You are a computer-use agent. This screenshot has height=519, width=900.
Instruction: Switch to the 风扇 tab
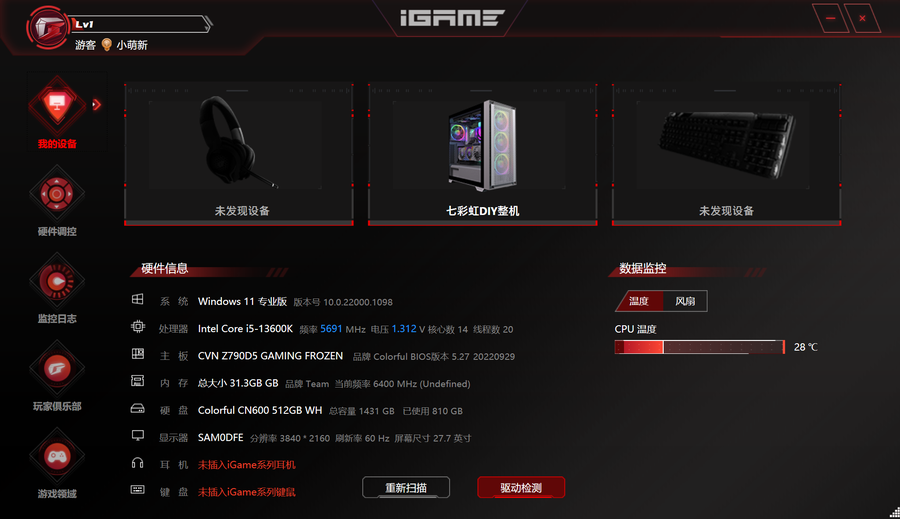tap(685, 301)
